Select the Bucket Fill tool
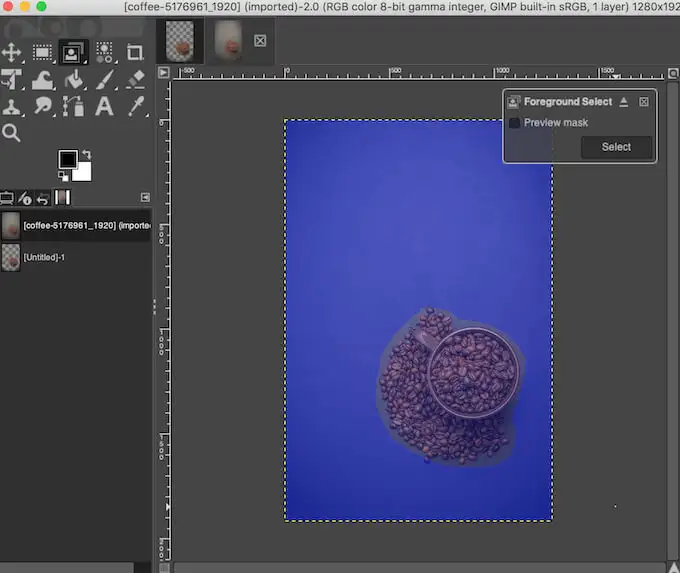Screen dimensions: 680x573 pos(74,80)
